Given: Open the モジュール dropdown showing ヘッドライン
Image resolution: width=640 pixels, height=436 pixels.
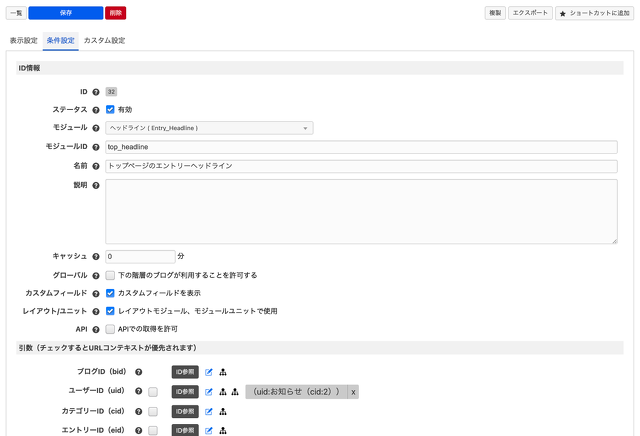Looking at the screenshot, I should 208,128.
